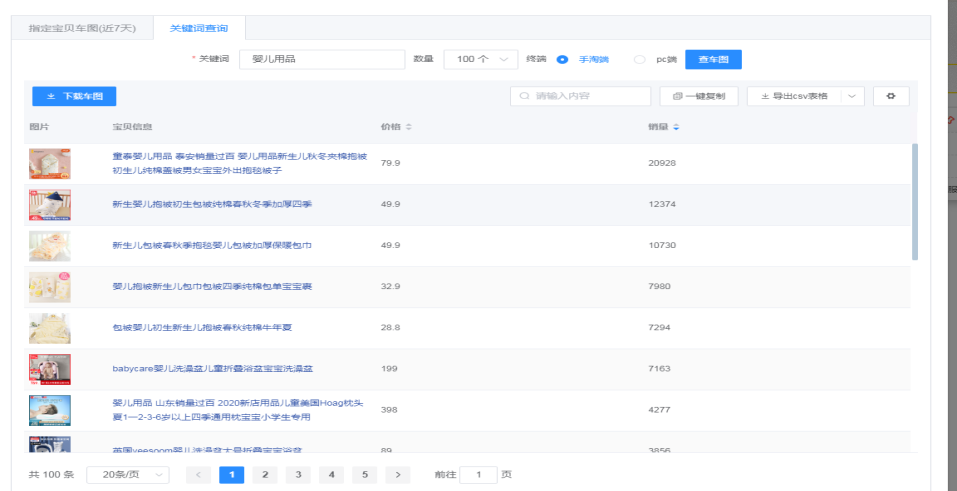Go to page 2 in pagination
The width and height of the screenshot is (957, 491).
(265, 475)
